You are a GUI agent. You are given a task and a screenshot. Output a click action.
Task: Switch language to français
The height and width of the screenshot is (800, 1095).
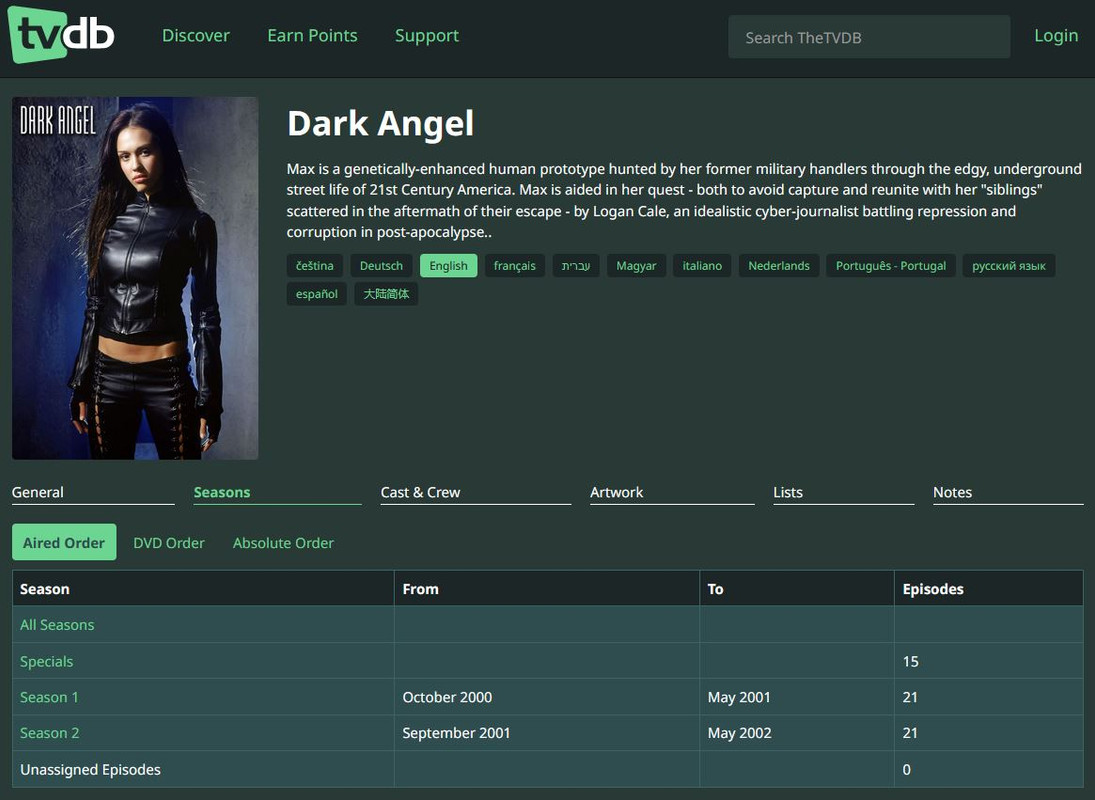(515, 266)
